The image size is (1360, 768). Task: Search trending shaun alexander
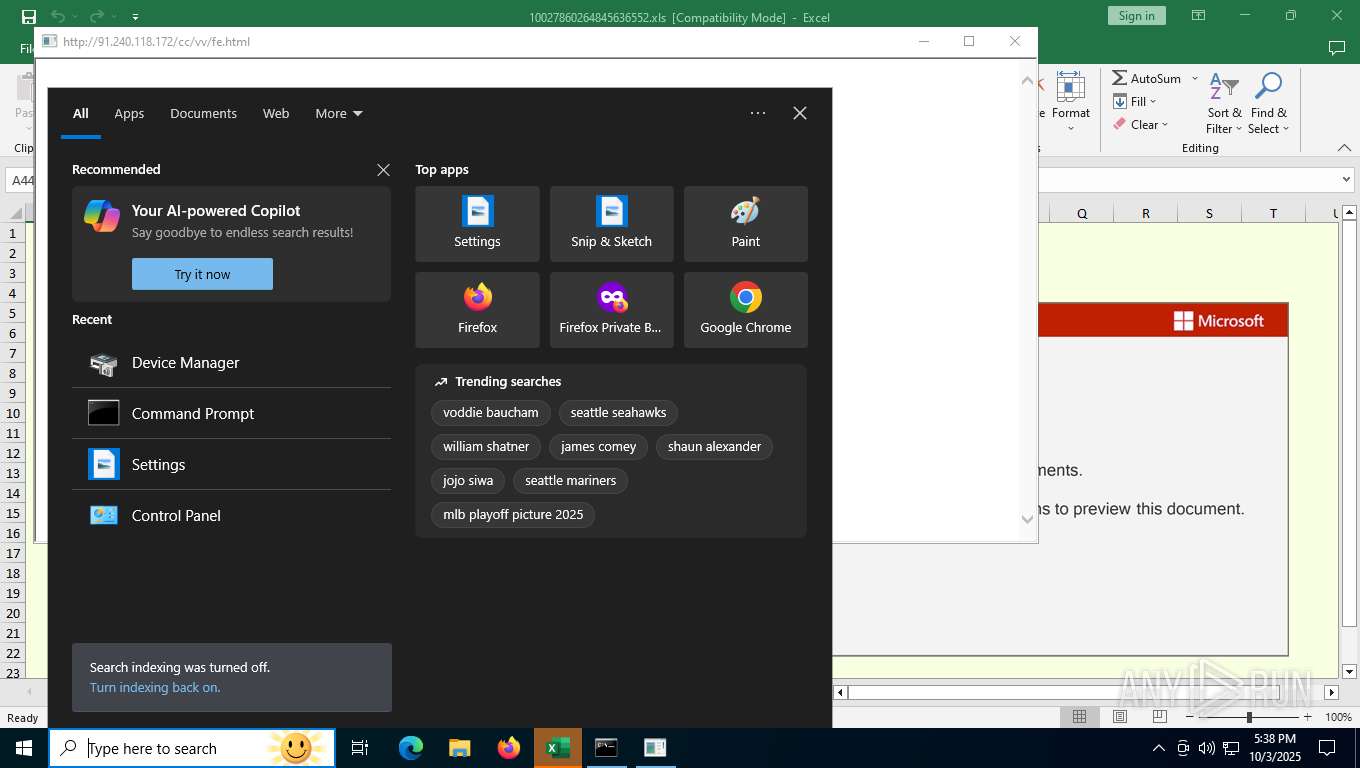(x=714, y=446)
